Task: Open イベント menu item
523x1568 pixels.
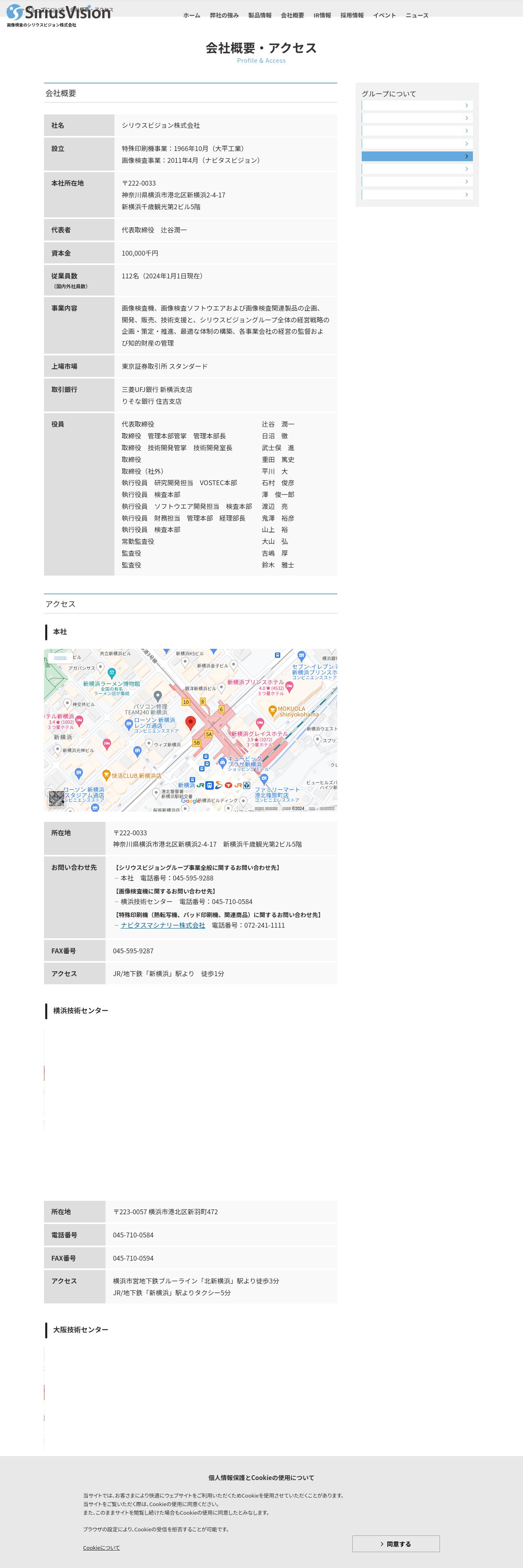Action: 385,15
